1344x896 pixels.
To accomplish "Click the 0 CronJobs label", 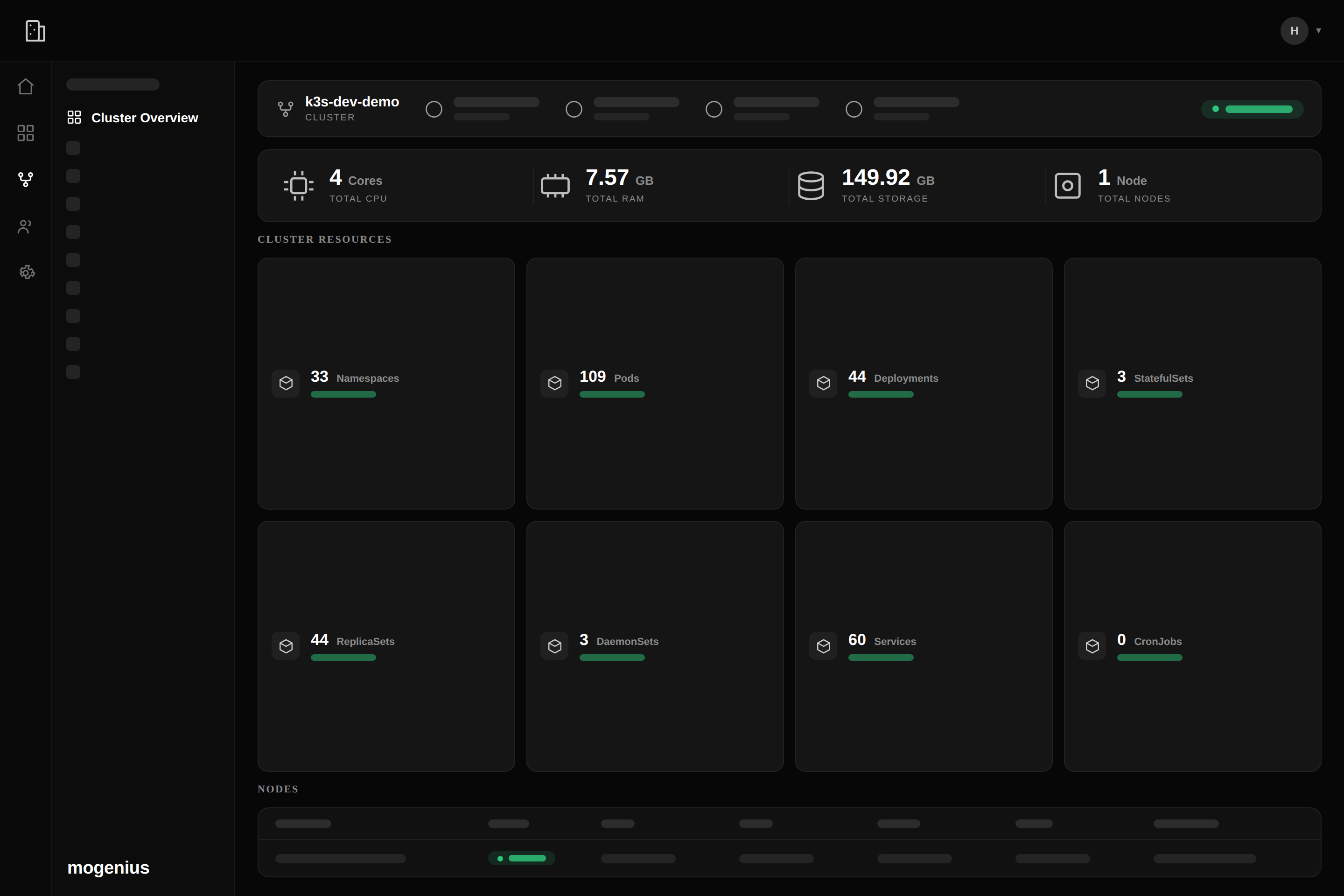I will [x=1149, y=640].
